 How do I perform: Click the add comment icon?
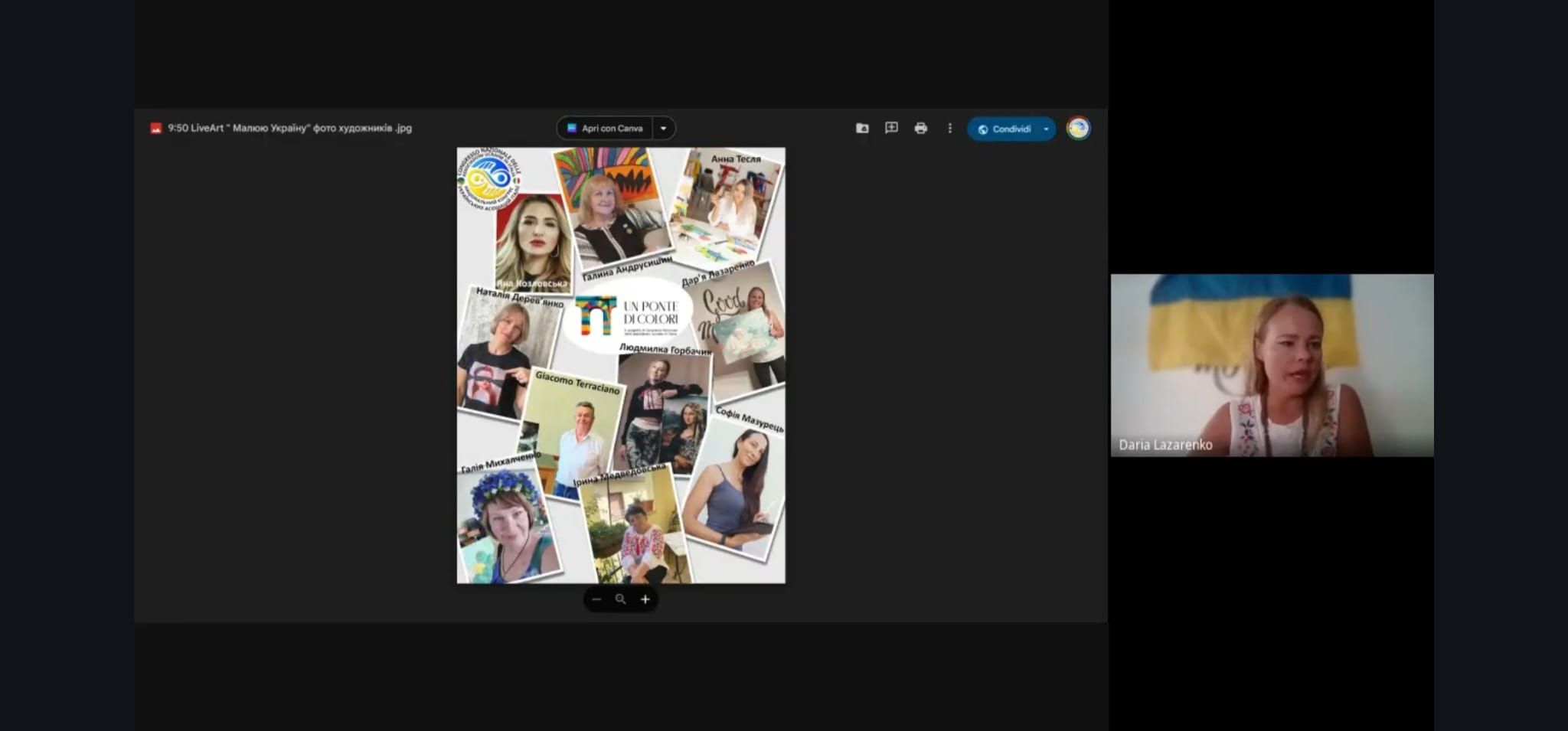(891, 129)
